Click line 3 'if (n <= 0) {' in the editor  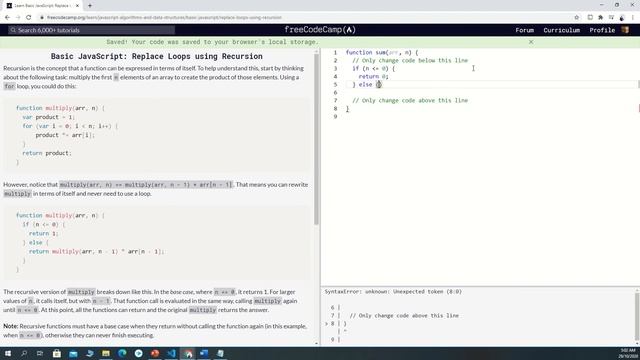[373, 69]
